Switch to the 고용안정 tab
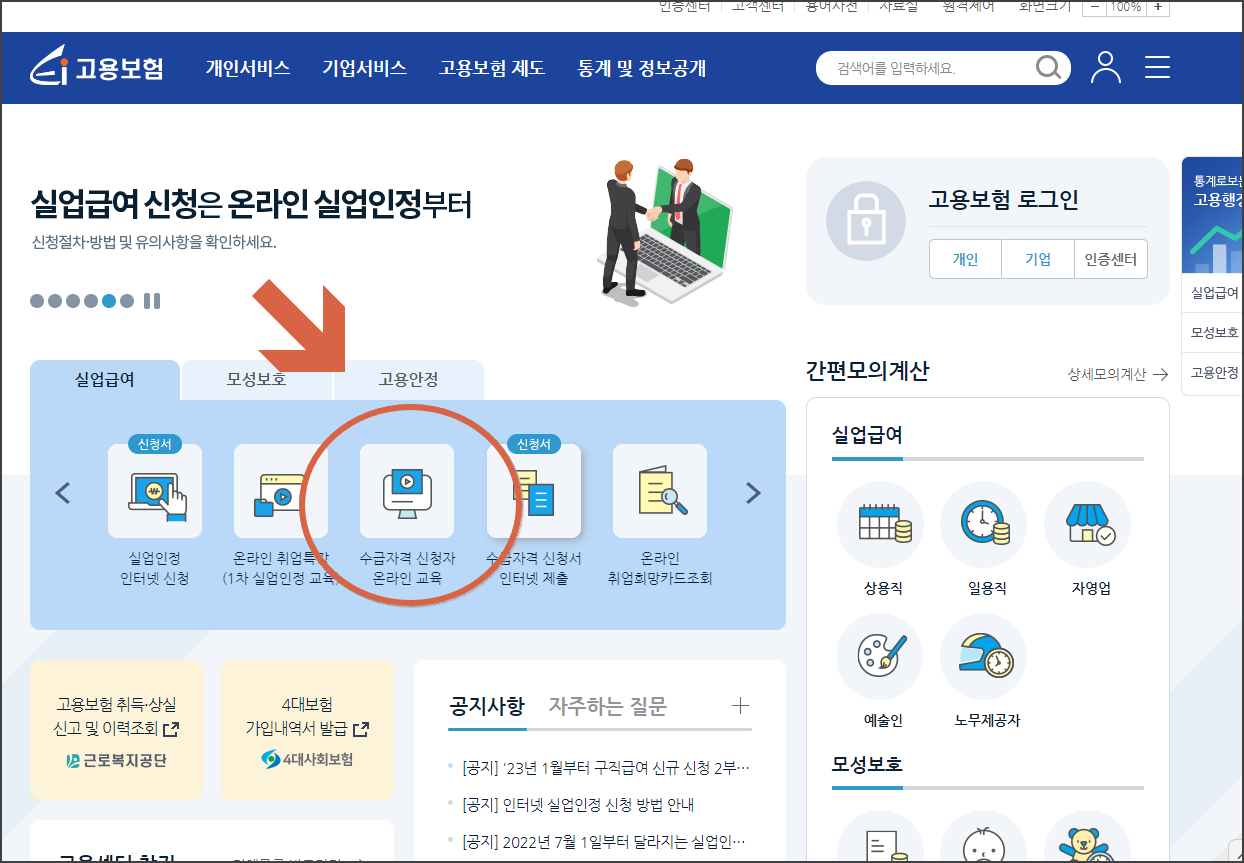1244x863 pixels. 408,380
